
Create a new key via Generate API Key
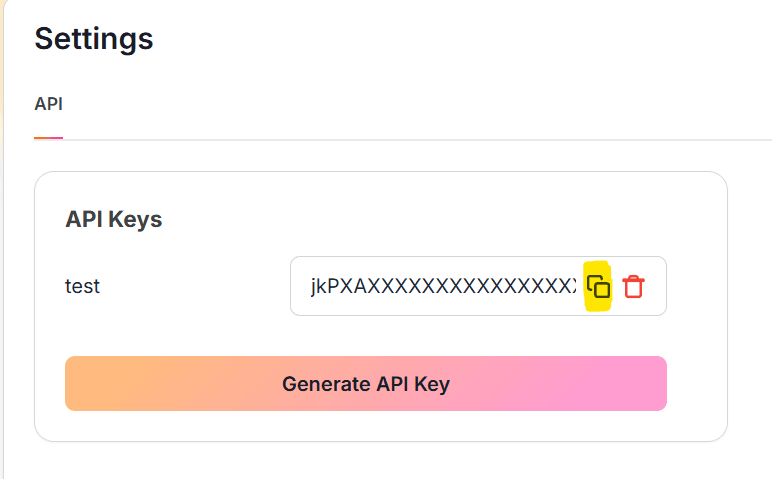point(366,383)
